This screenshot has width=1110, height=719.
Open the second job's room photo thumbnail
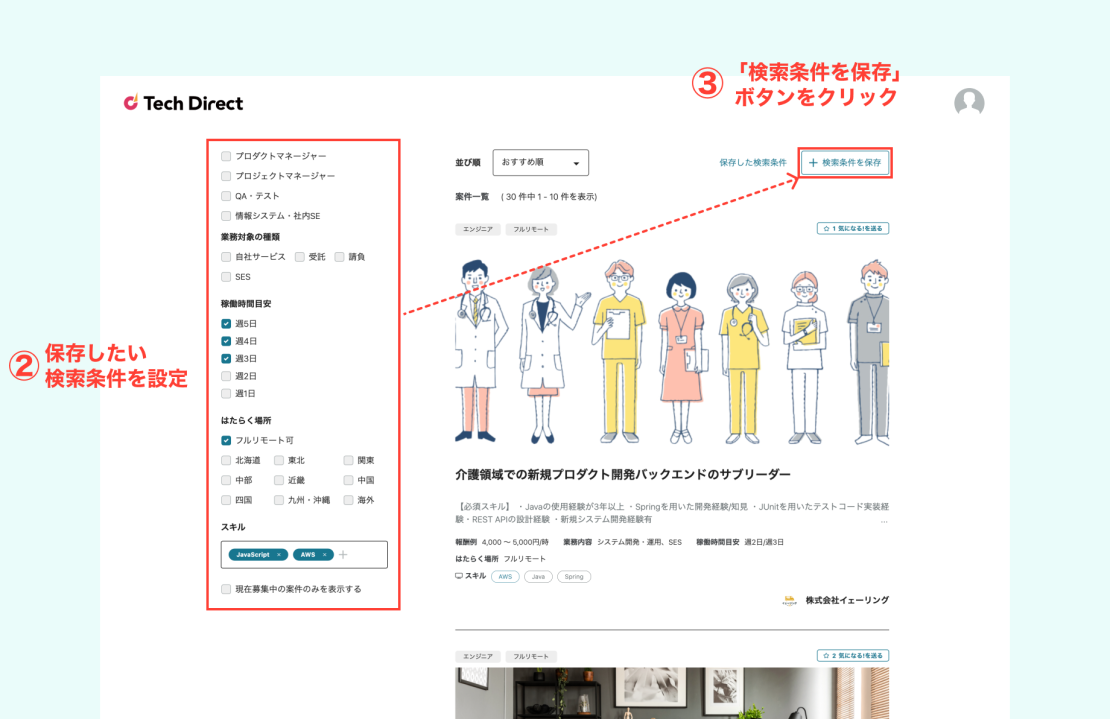pyautogui.click(x=672, y=694)
